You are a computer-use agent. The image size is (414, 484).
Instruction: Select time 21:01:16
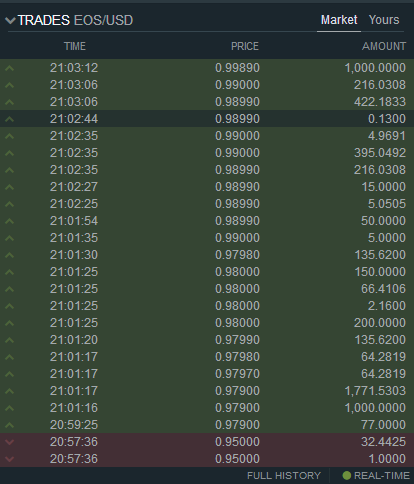(74, 408)
